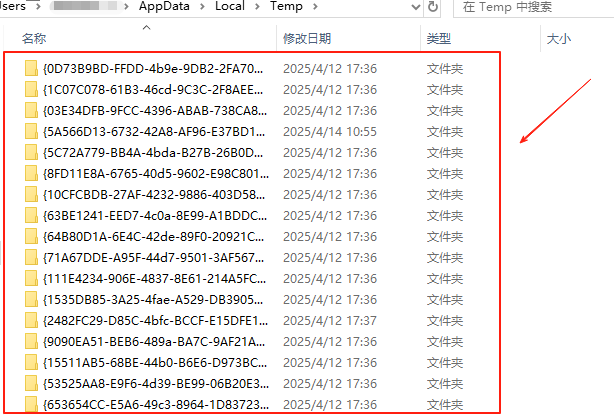The height and width of the screenshot is (419, 614).
Task: Click folder icon of {2482FC29-D85C-4bfc row
Action: tap(31, 320)
